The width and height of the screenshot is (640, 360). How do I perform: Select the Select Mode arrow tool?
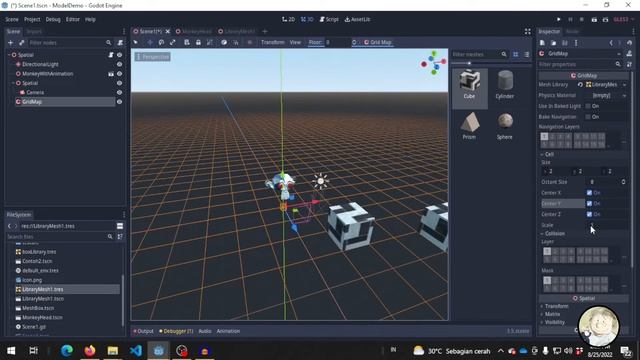(136, 42)
